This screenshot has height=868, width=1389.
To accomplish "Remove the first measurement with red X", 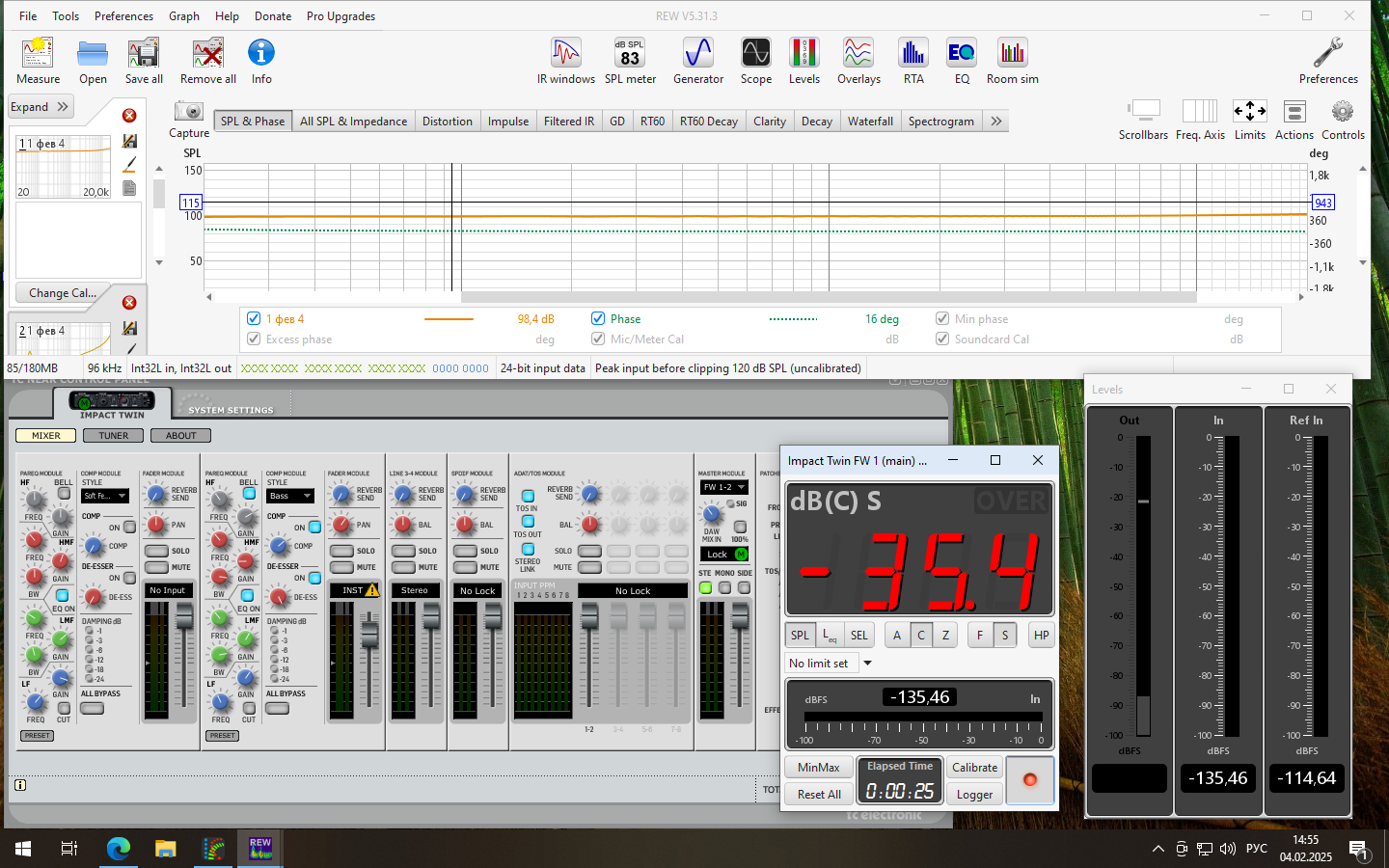I will point(129,116).
